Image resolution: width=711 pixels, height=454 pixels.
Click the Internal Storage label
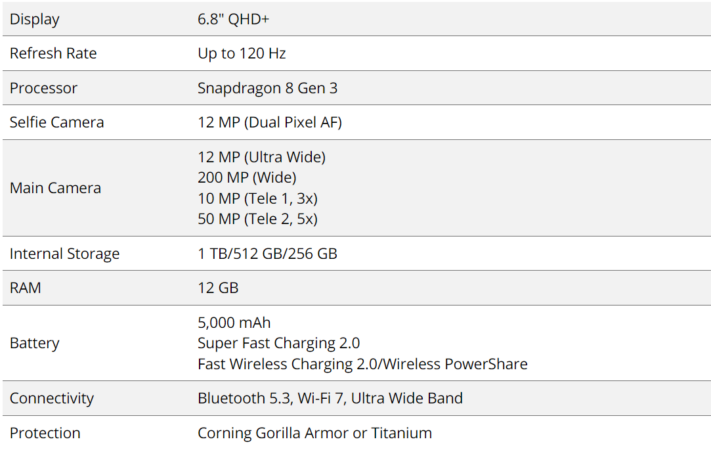pos(64,254)
